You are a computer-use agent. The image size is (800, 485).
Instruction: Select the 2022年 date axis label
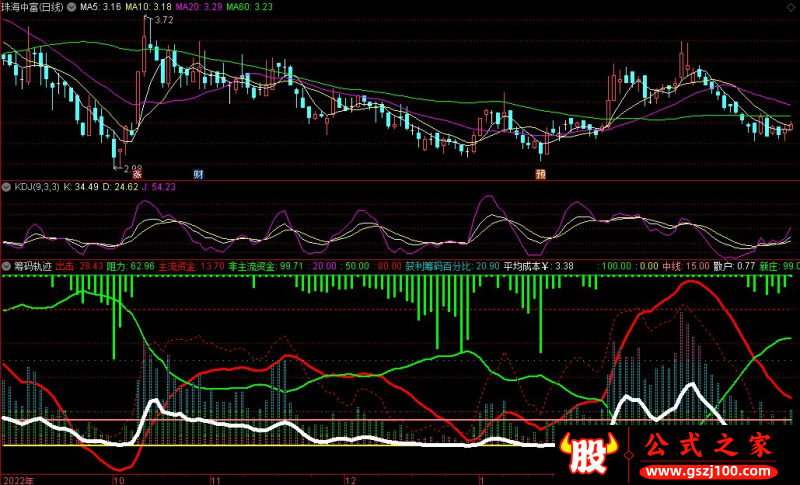point(18,480)
